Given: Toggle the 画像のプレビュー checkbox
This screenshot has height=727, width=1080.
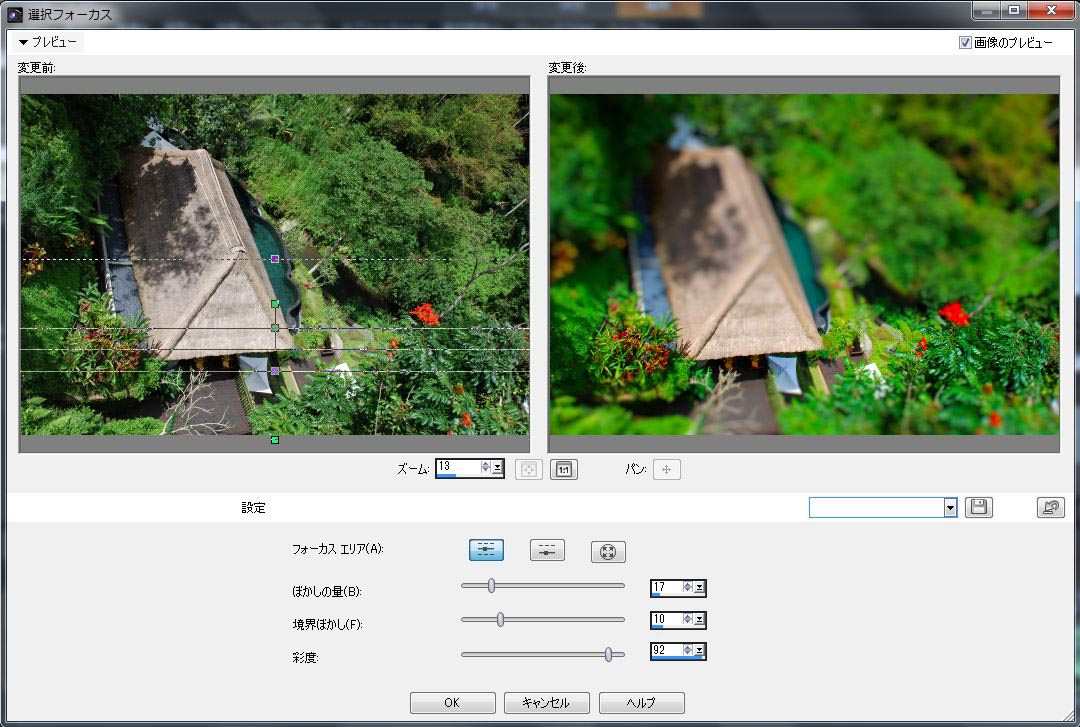Looking at the screenshot, I should (x=965, y=43).
